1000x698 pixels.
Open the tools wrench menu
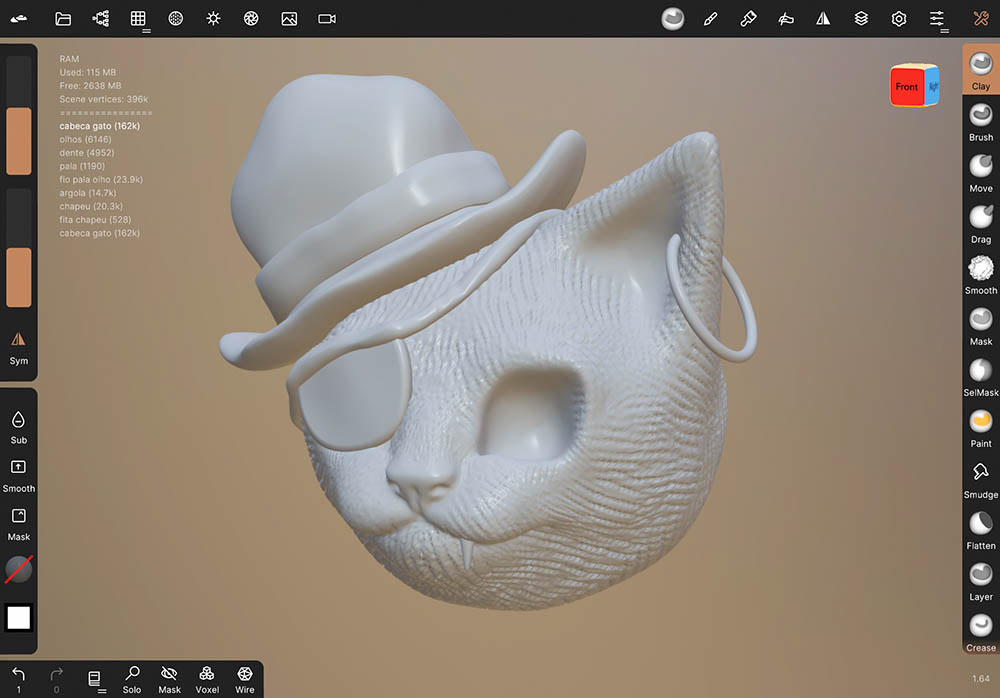click(981, 19)
